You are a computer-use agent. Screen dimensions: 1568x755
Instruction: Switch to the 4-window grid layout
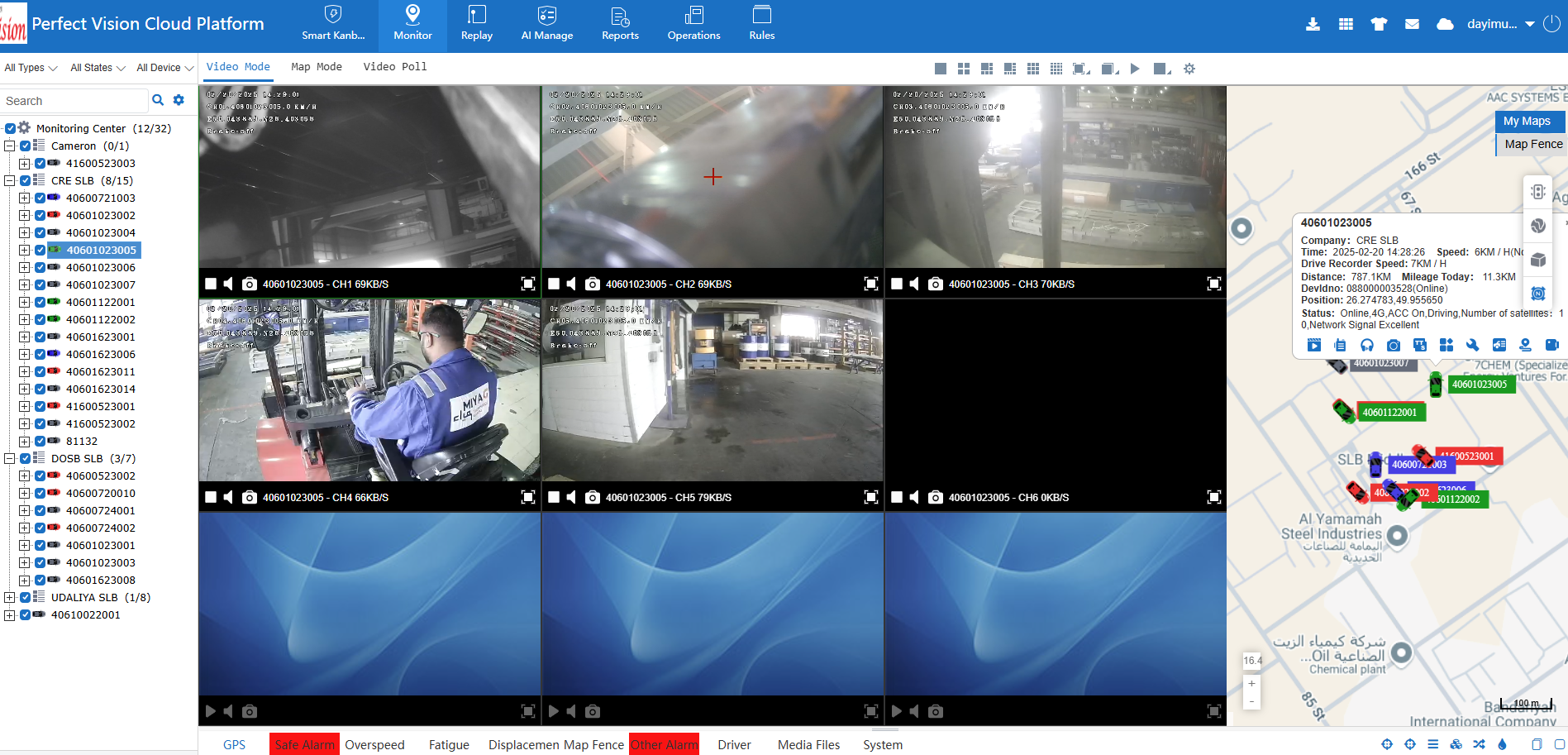(x=964, y=69)
